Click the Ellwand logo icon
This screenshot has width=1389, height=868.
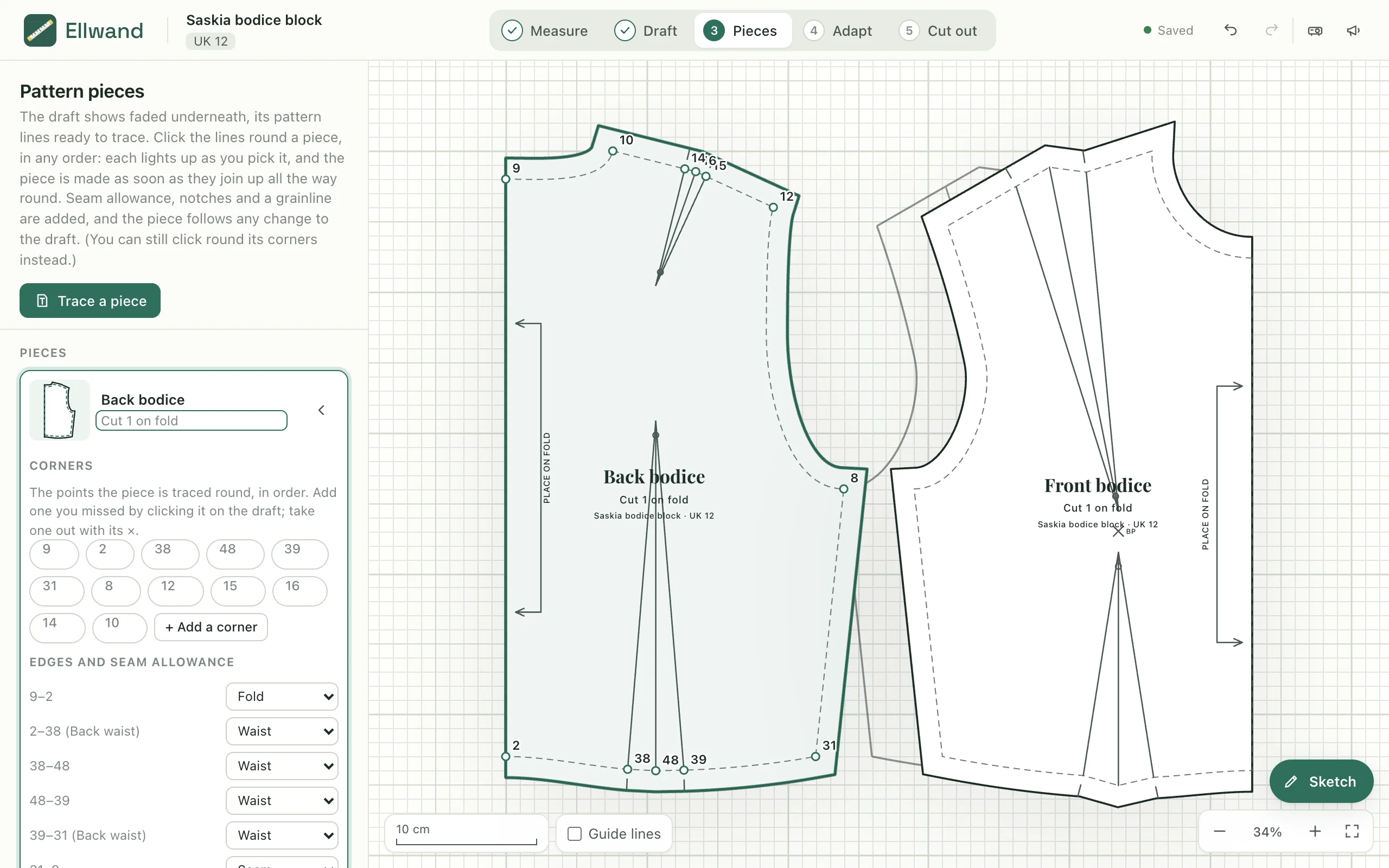click(x=40, y=30)
